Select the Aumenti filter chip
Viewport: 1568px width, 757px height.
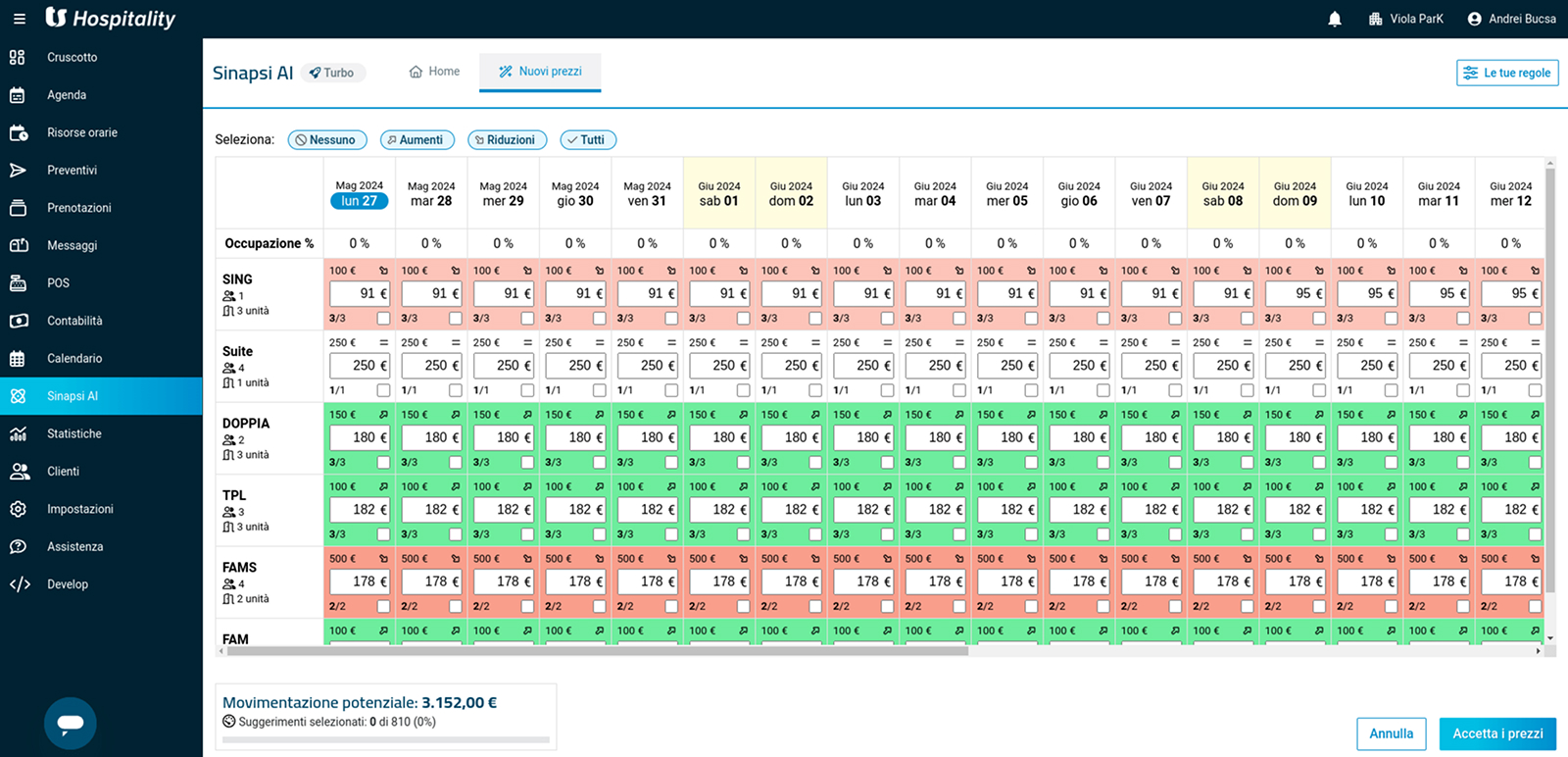point(416,140)
